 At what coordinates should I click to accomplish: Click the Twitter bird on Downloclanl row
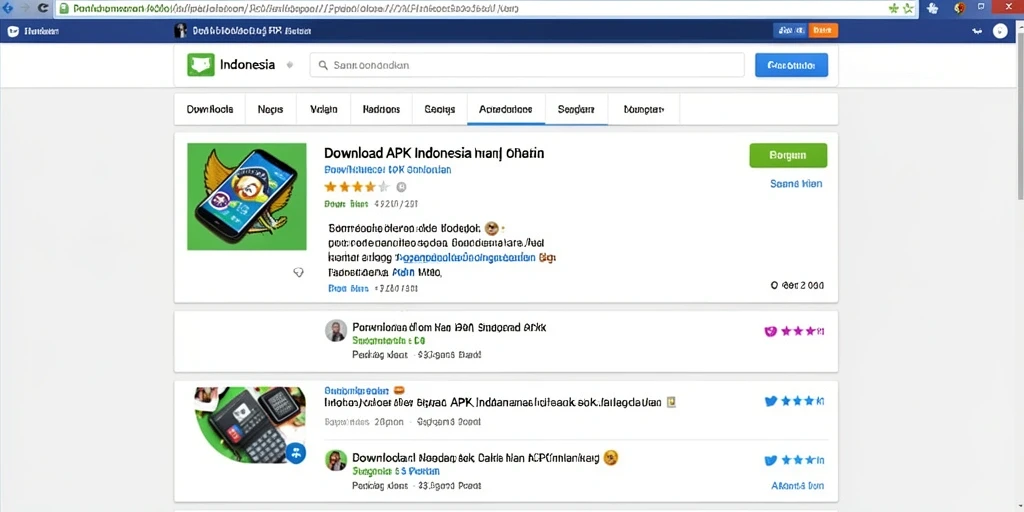771,460
